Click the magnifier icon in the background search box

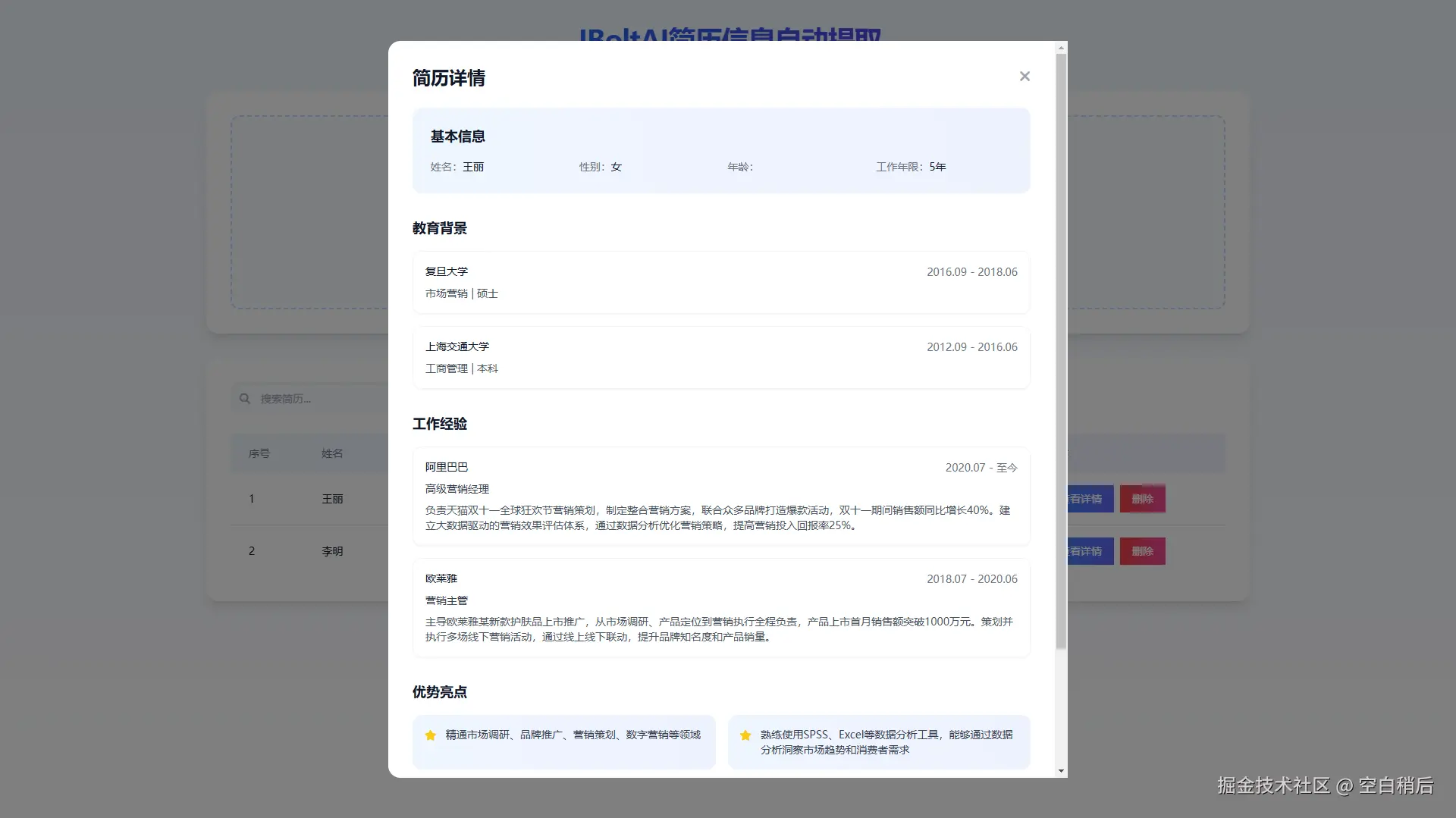(x=245, y=399)
